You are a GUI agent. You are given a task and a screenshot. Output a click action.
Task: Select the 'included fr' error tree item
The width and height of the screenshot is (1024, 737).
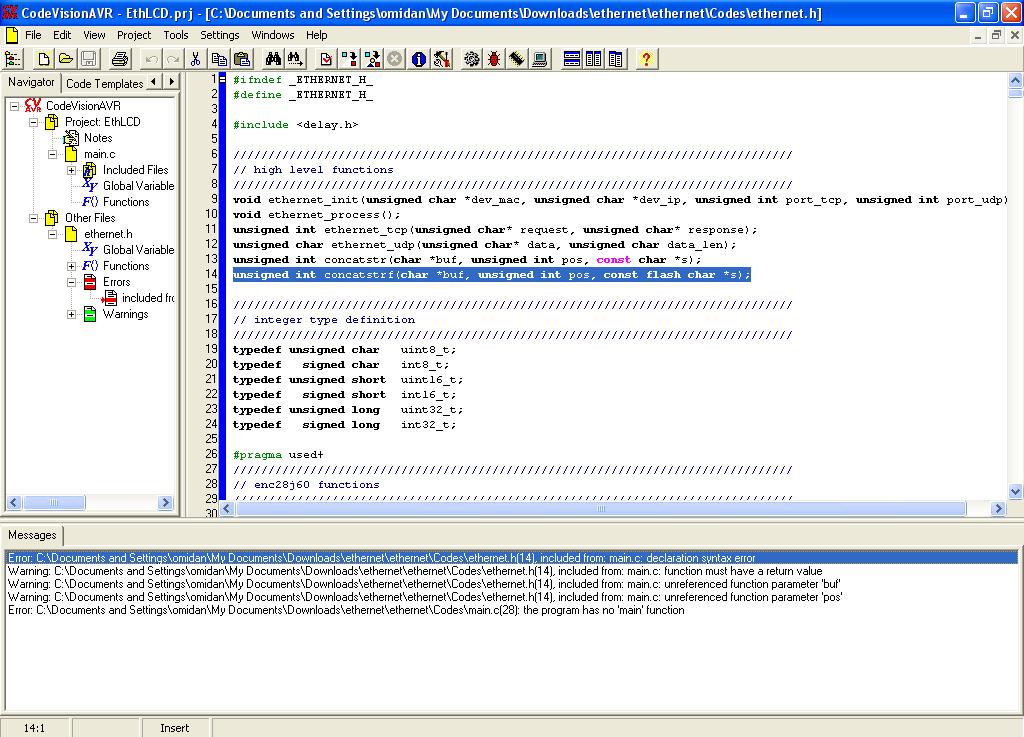click(148, 298)
